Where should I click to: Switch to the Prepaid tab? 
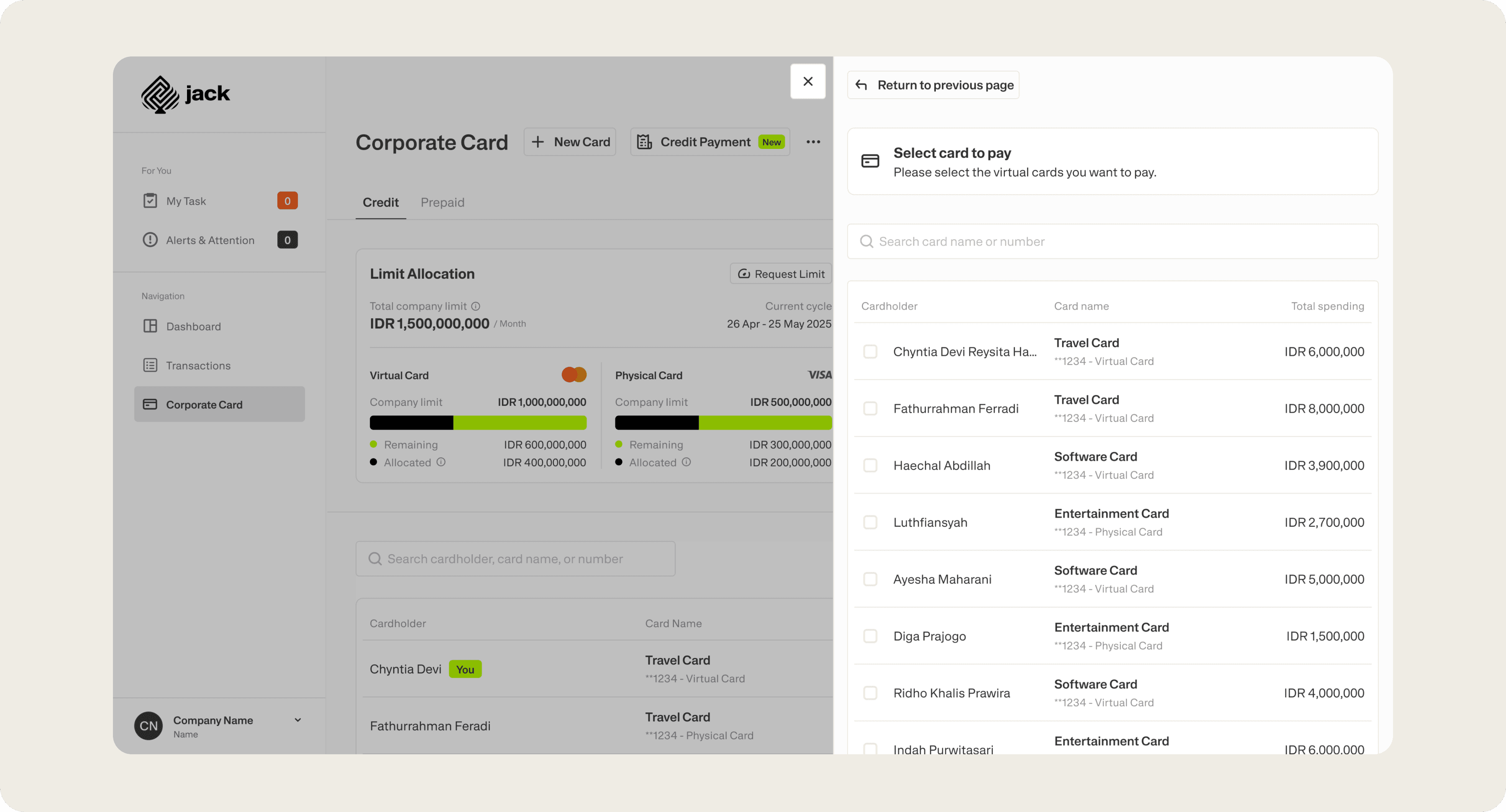(443, 202)
